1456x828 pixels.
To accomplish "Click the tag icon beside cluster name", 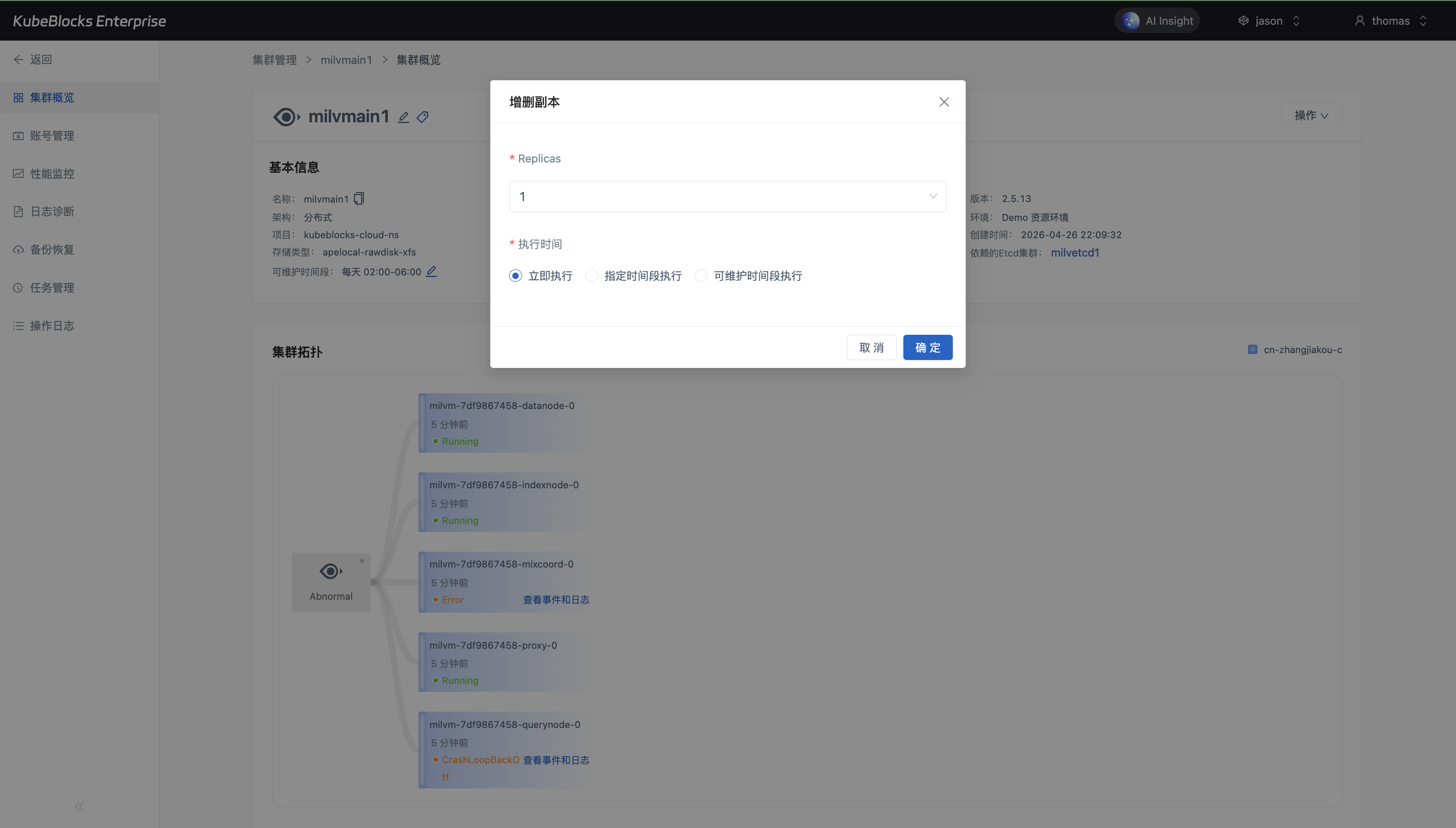I will point(422,117).
